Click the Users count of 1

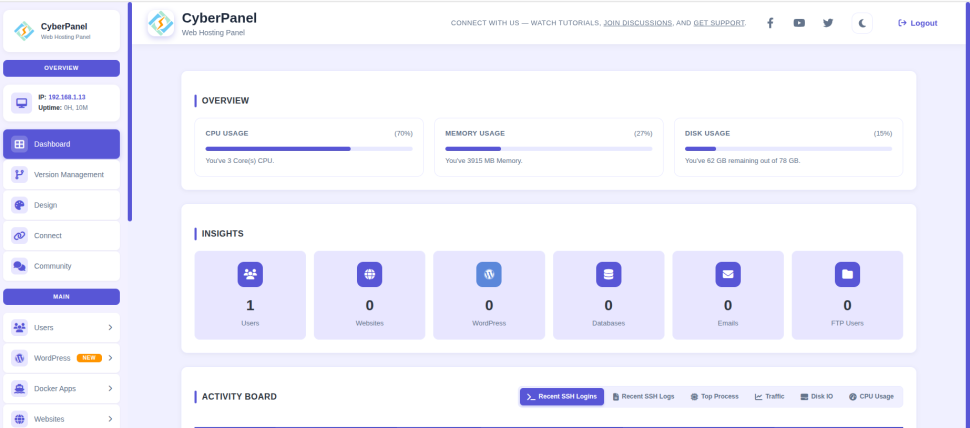tap(250, 306)
